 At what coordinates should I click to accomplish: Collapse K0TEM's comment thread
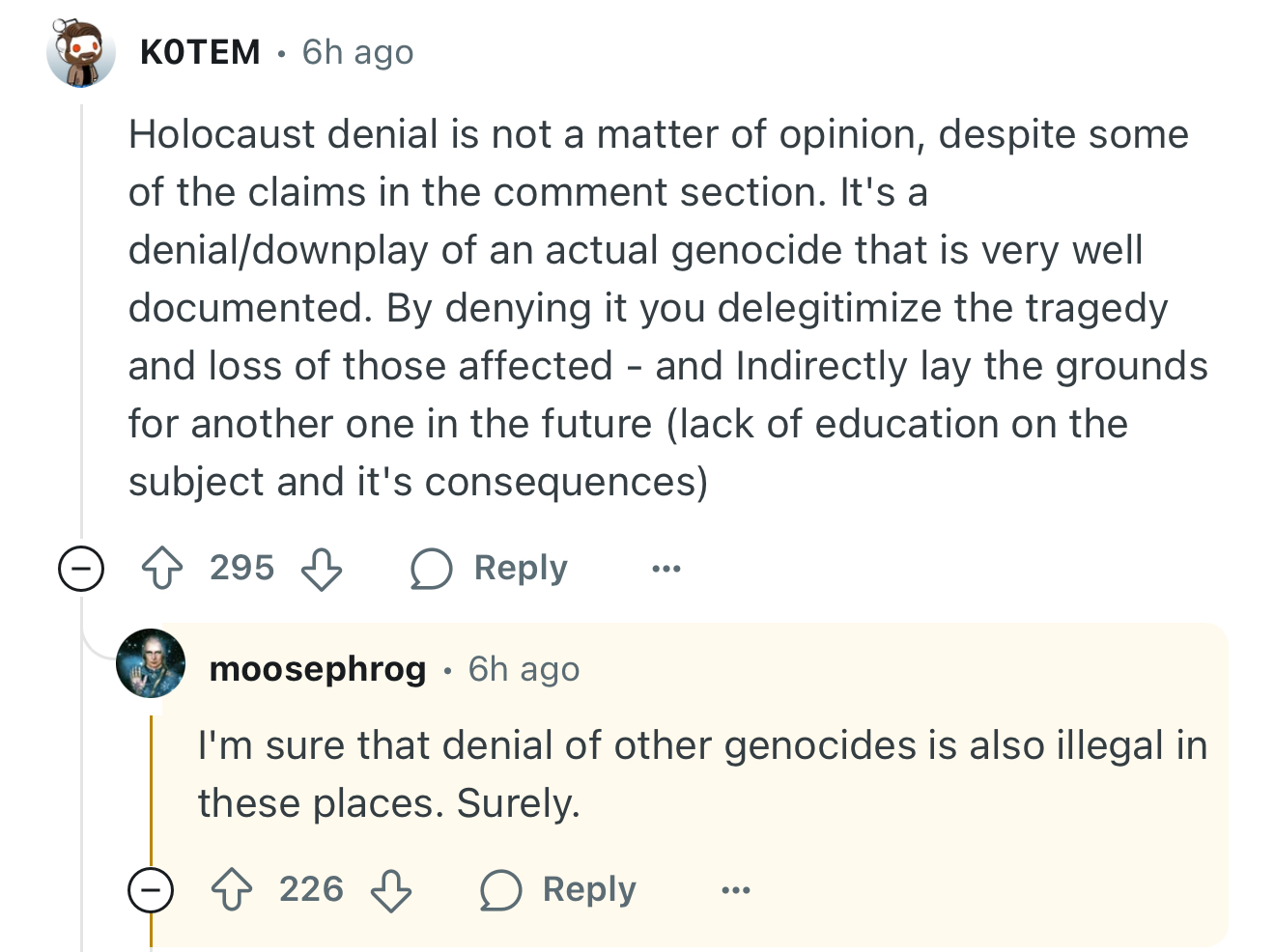[81, 569]
